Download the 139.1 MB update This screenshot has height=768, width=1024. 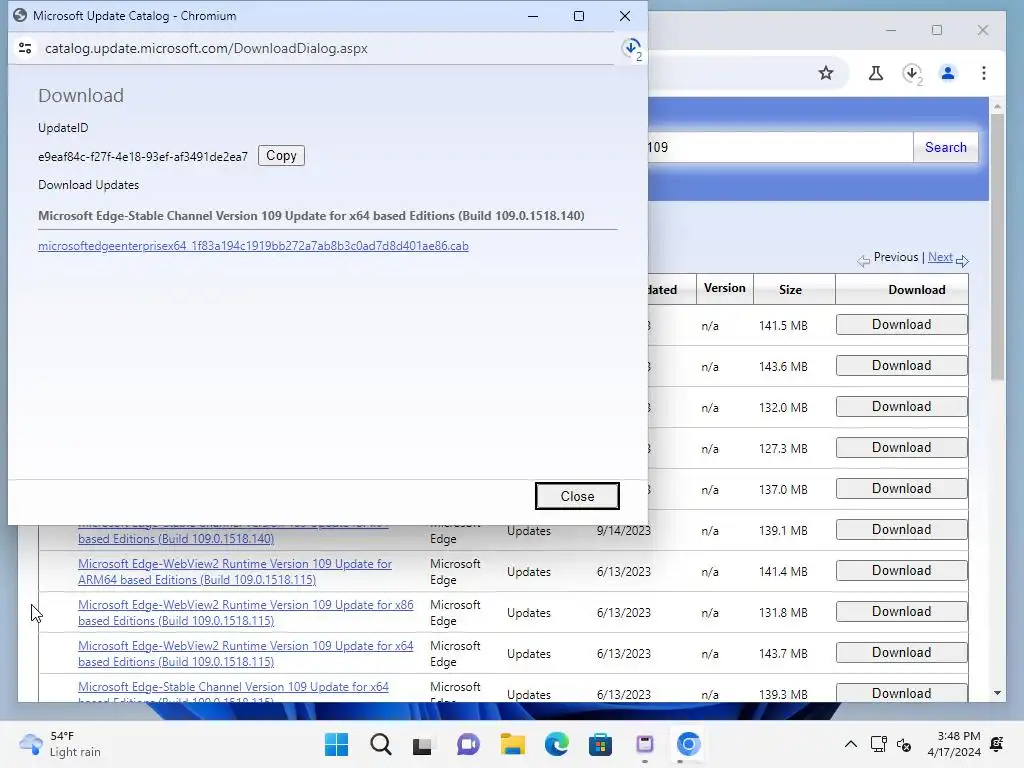pos(901,530)
